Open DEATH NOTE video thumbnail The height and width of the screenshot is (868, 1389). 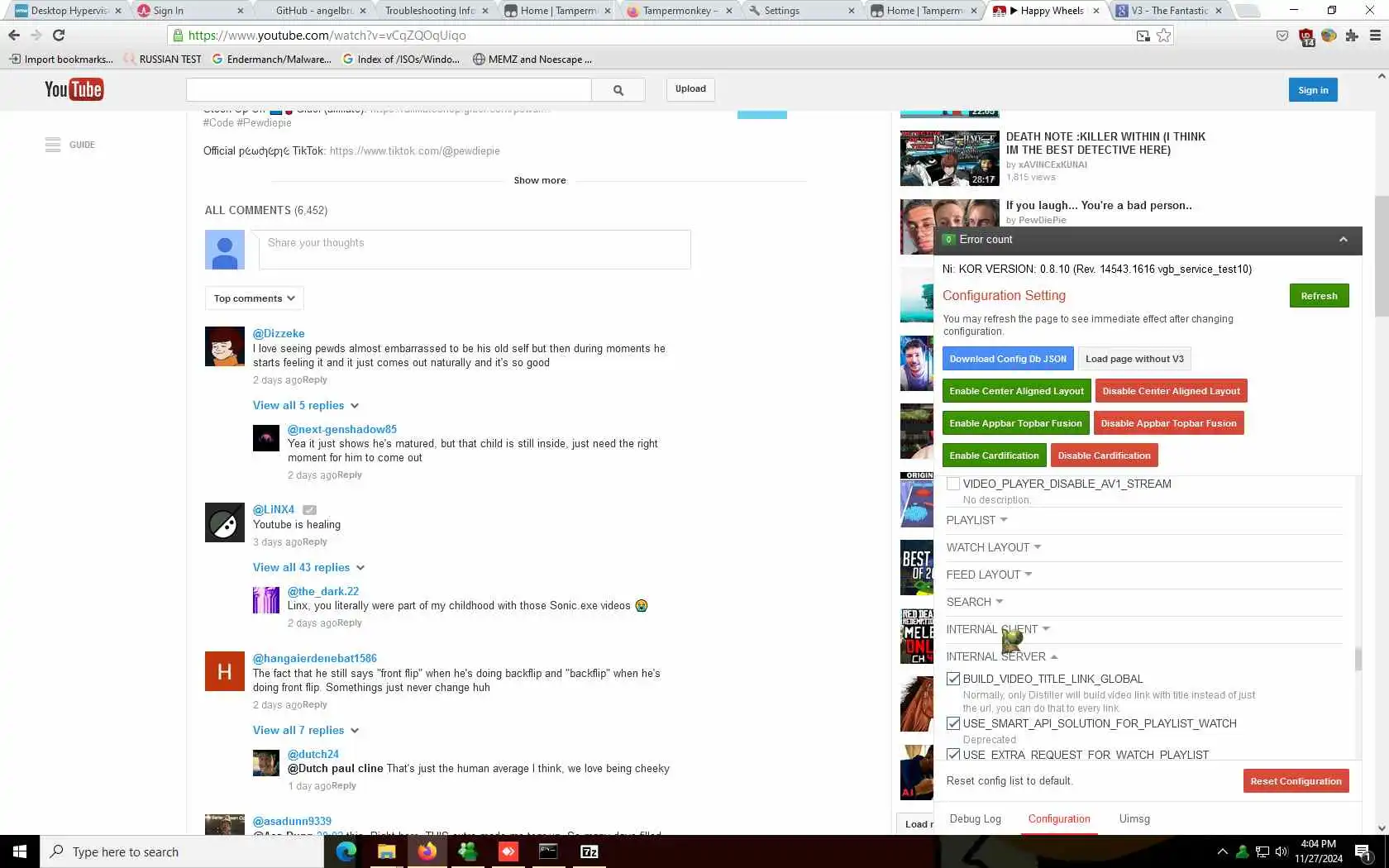point(950,158)
